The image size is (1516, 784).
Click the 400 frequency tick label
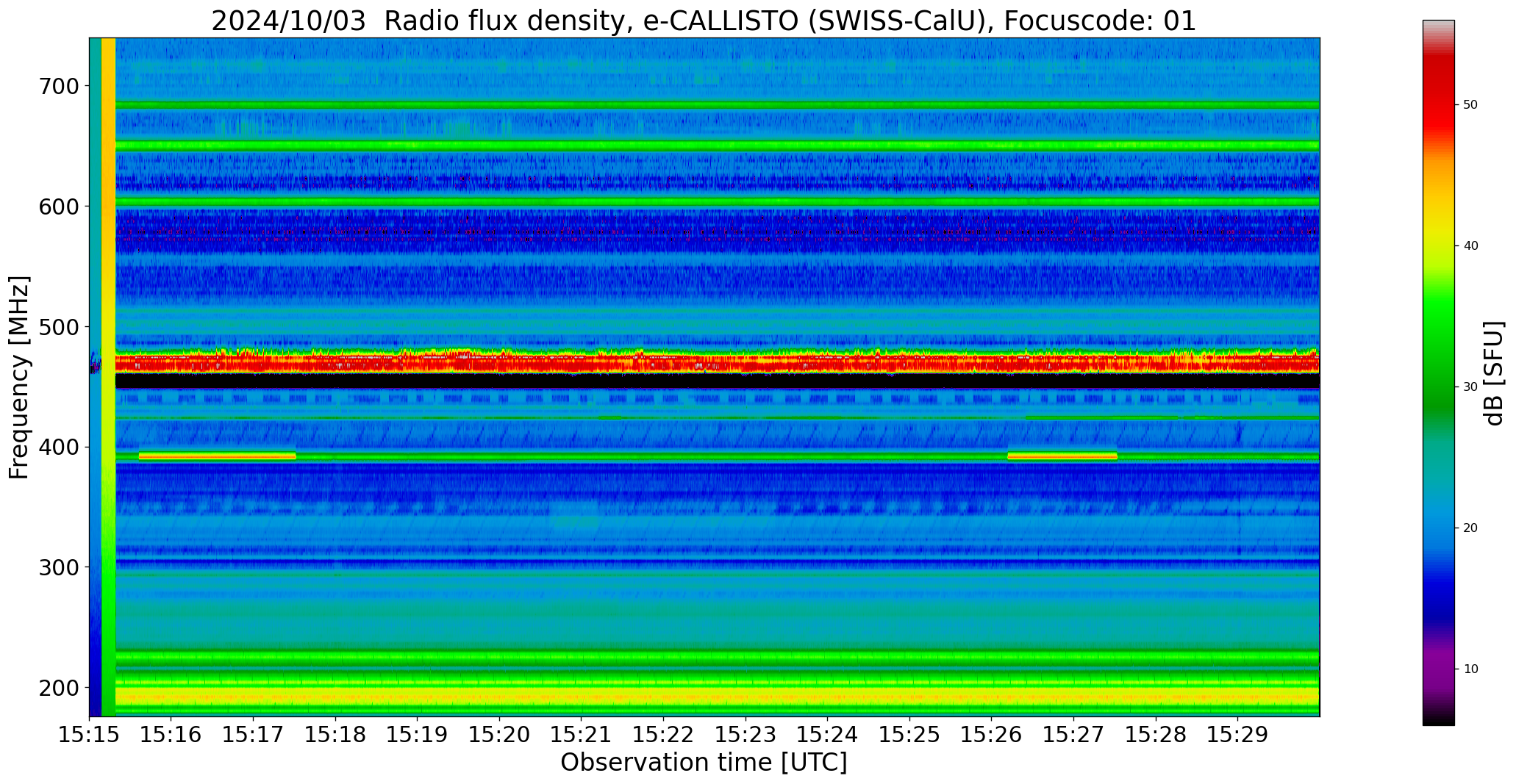[60, 447]
